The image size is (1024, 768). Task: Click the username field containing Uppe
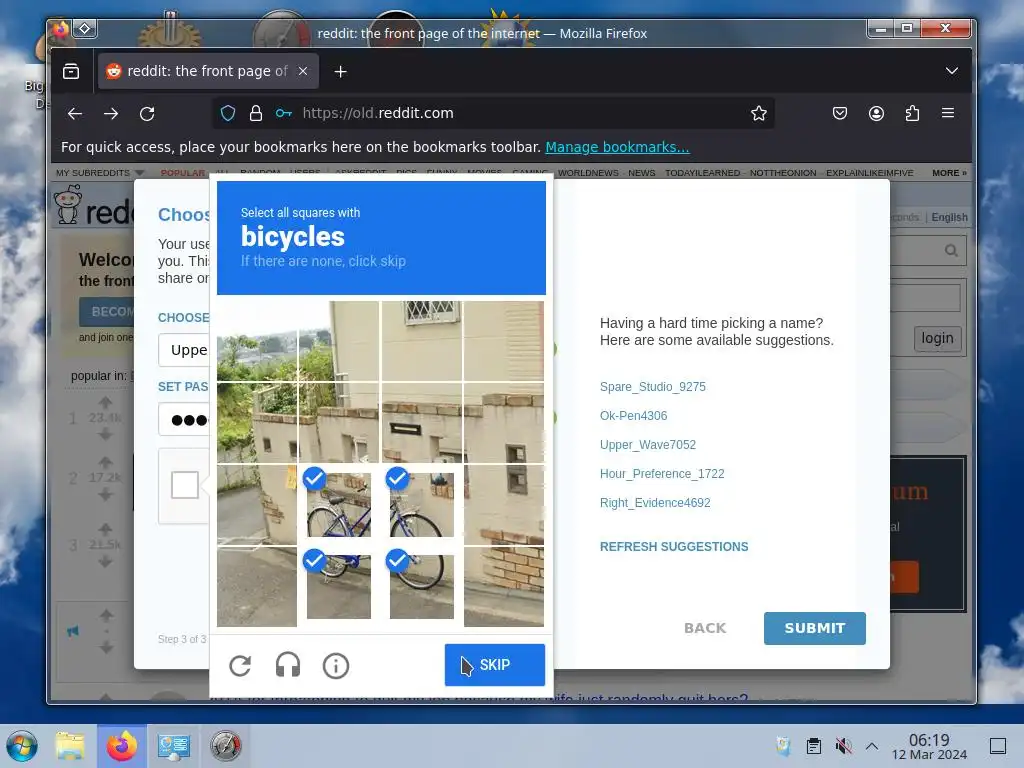[184, 350]
